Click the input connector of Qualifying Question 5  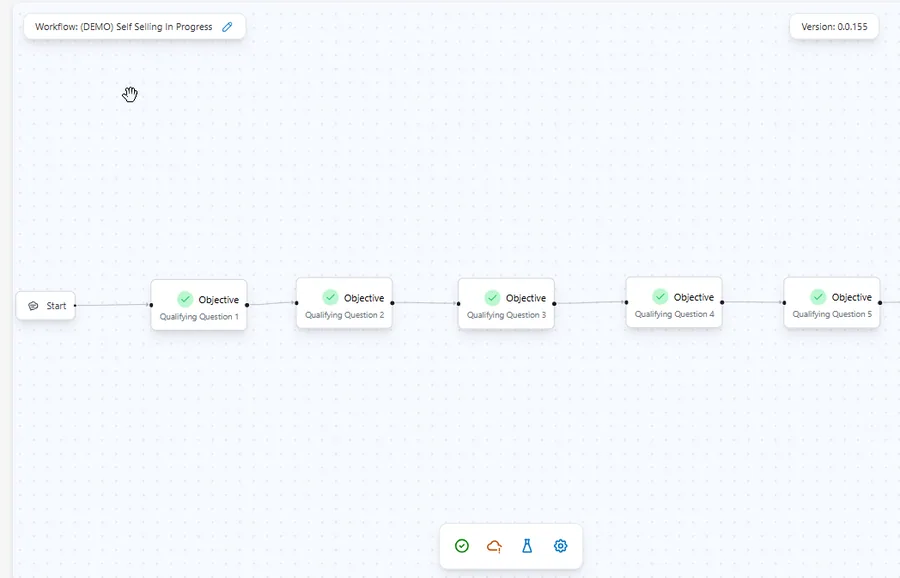pyautogui.click(x=784, y=302)
